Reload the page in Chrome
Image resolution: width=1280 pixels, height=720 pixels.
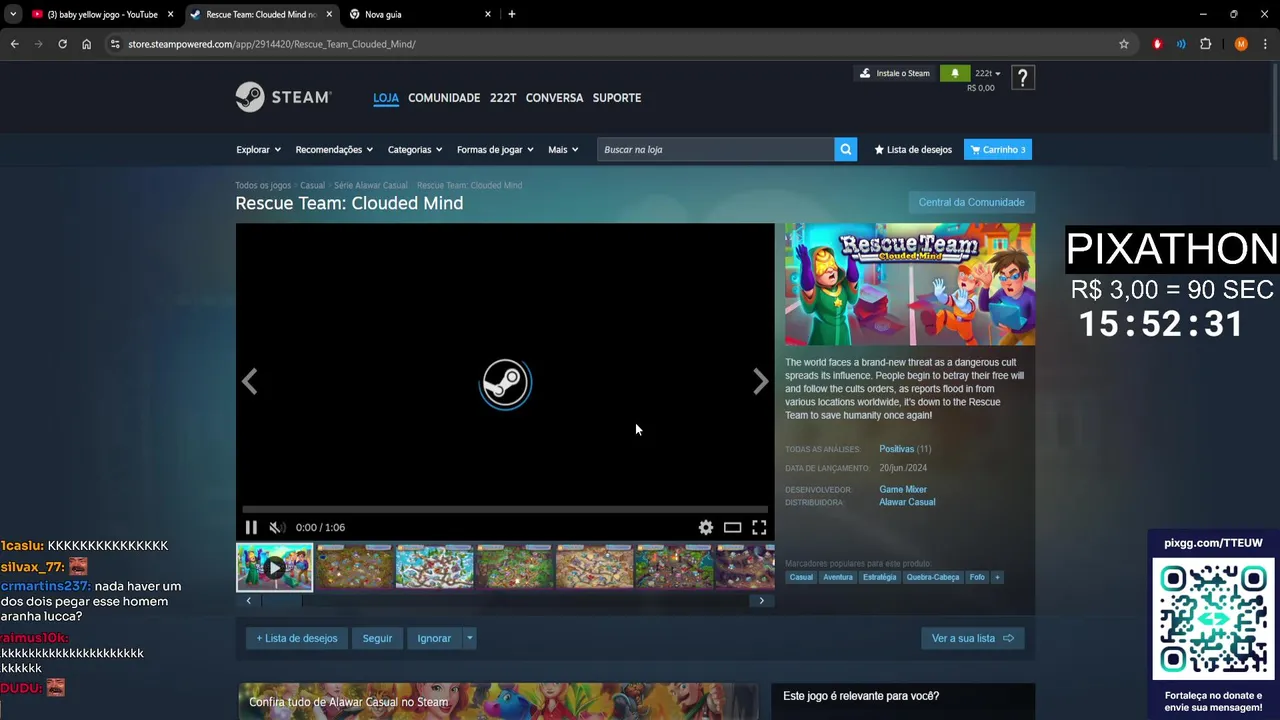tap(62, 44)
